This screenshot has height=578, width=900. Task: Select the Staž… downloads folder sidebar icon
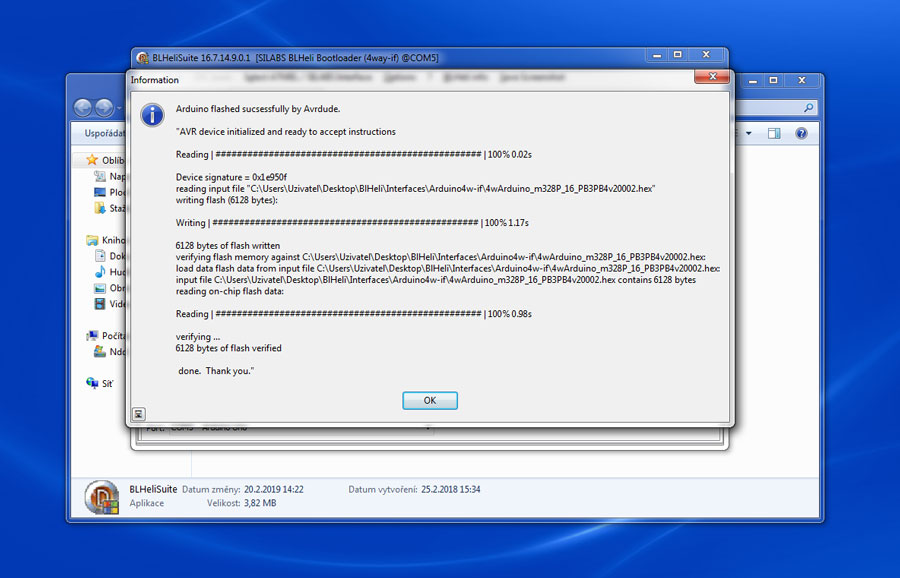[x=100, y=208]
